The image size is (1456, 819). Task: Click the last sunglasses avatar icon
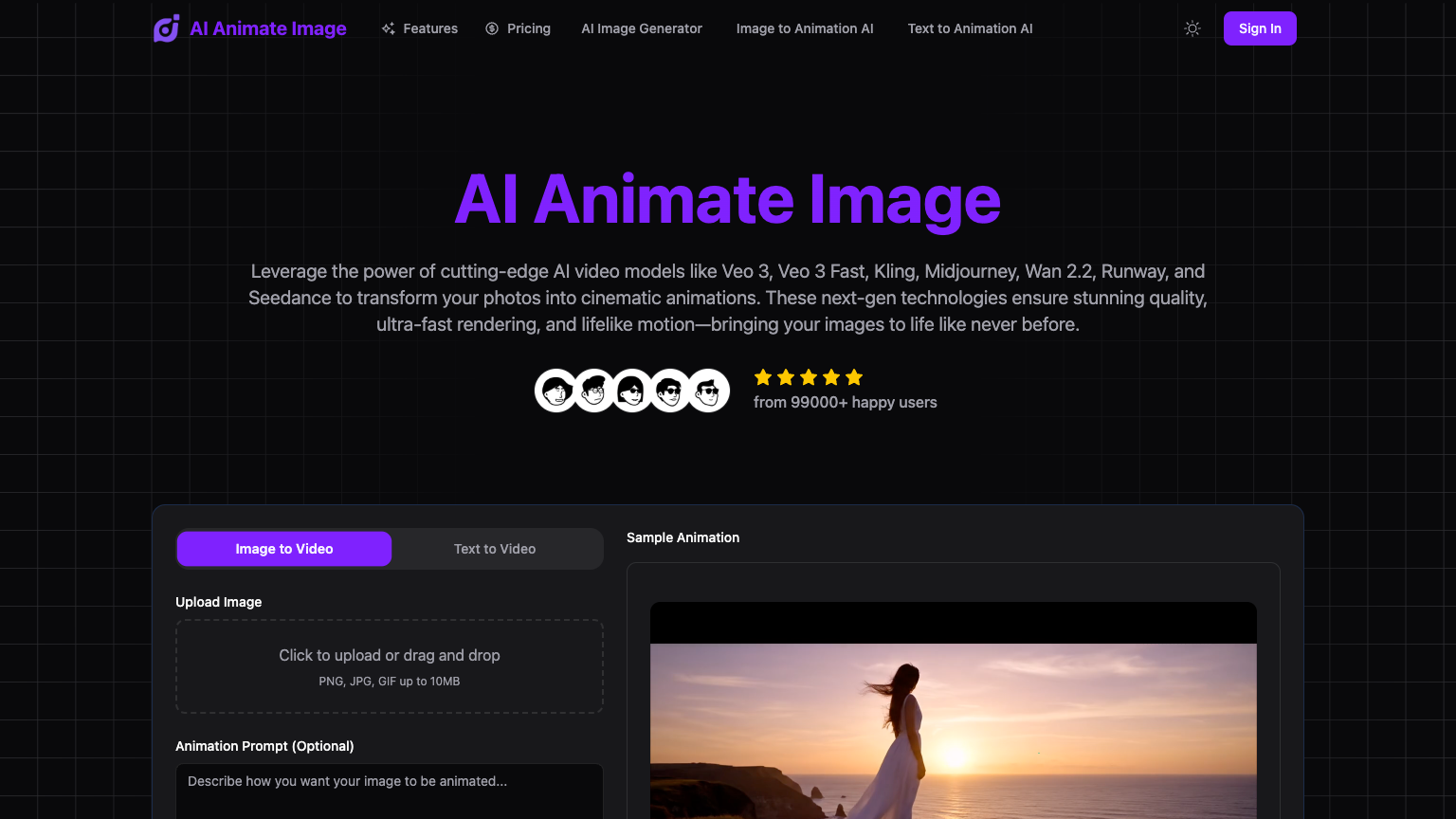click(x=707, y=391)
